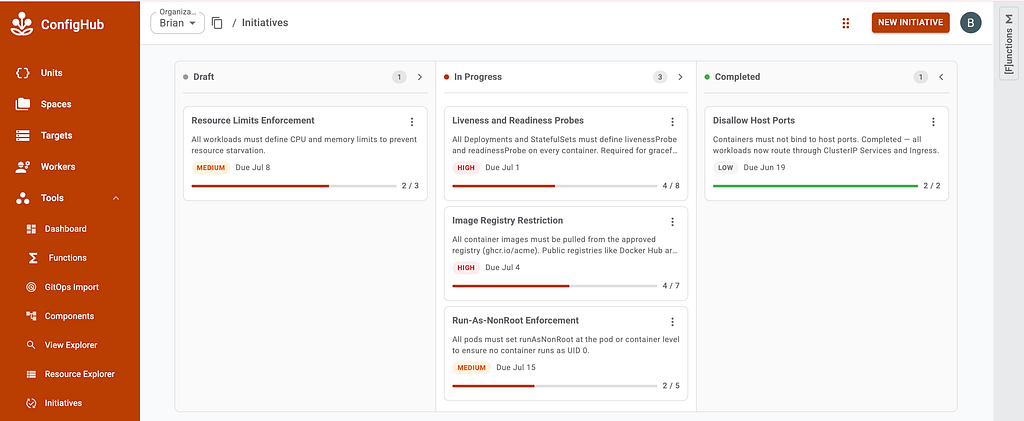
Task: Expand the Functions side panel tab
Action: pyautogui.click(x=1009, y=42)
